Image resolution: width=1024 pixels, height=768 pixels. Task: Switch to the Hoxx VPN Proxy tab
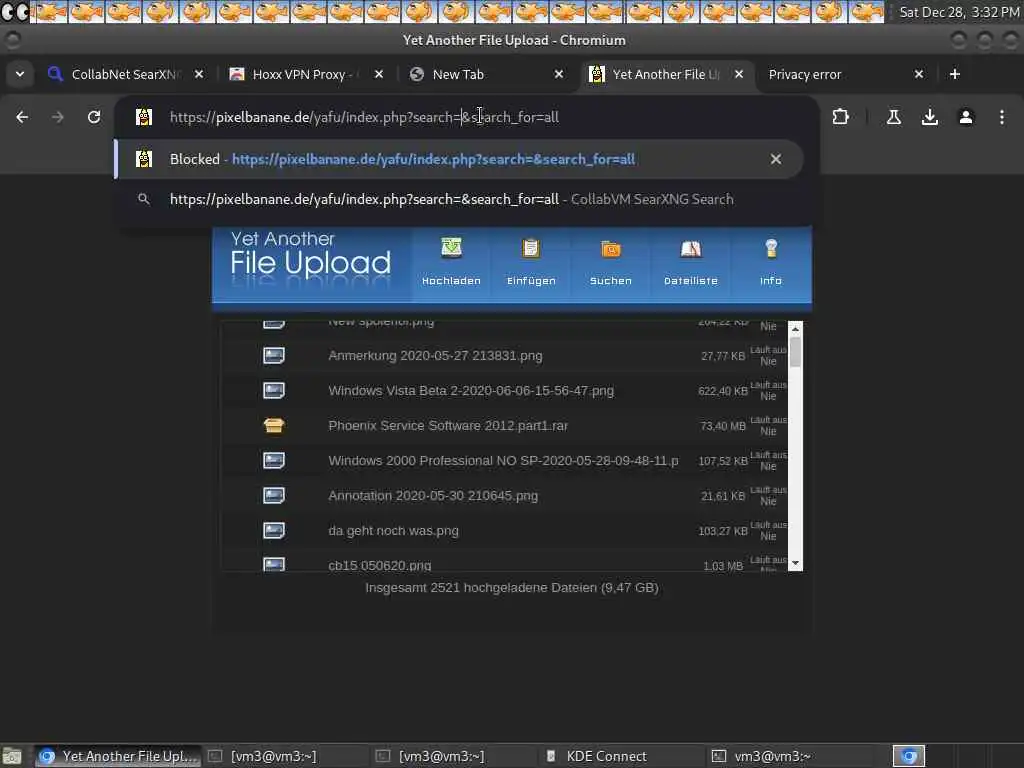coord(304,74)
